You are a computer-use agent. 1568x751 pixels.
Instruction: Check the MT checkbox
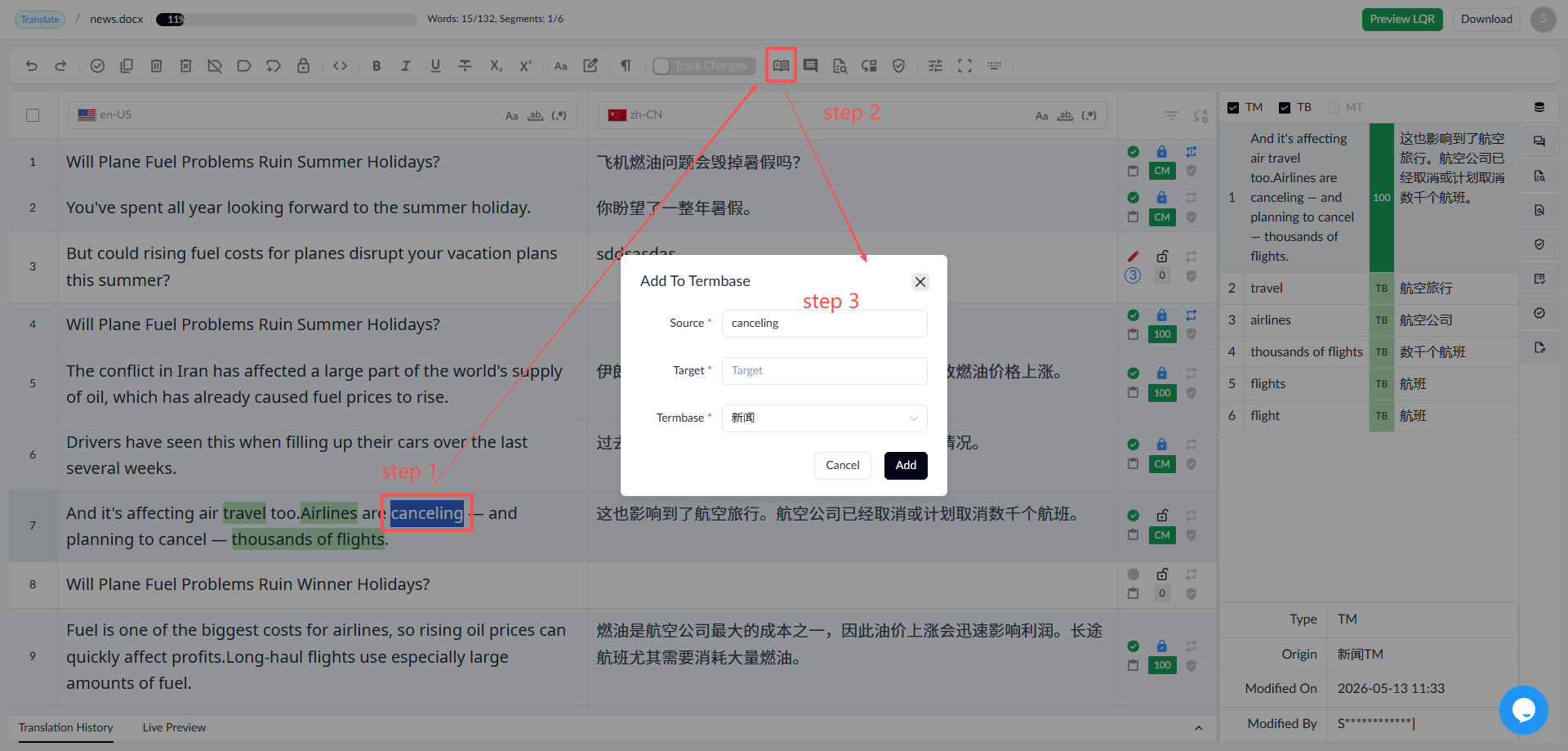click(x=1334, y=107)
